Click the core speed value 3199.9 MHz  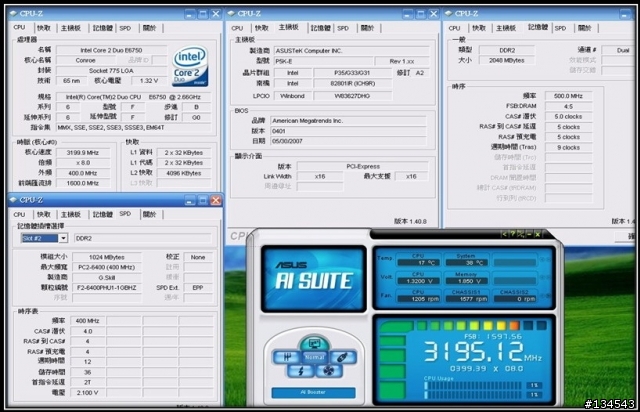click(x=83, y=152)
